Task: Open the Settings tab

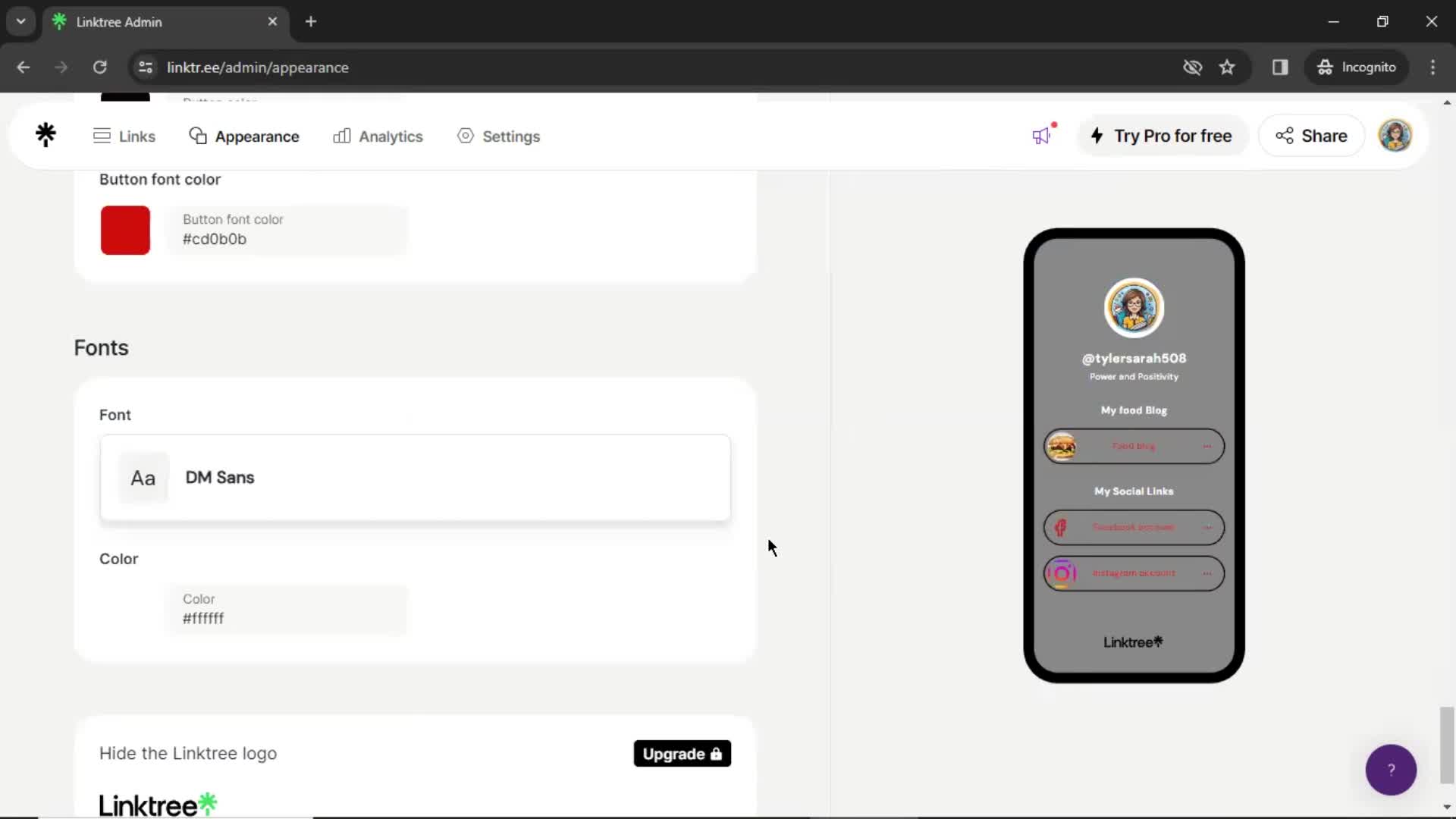Action: [511, 136]
